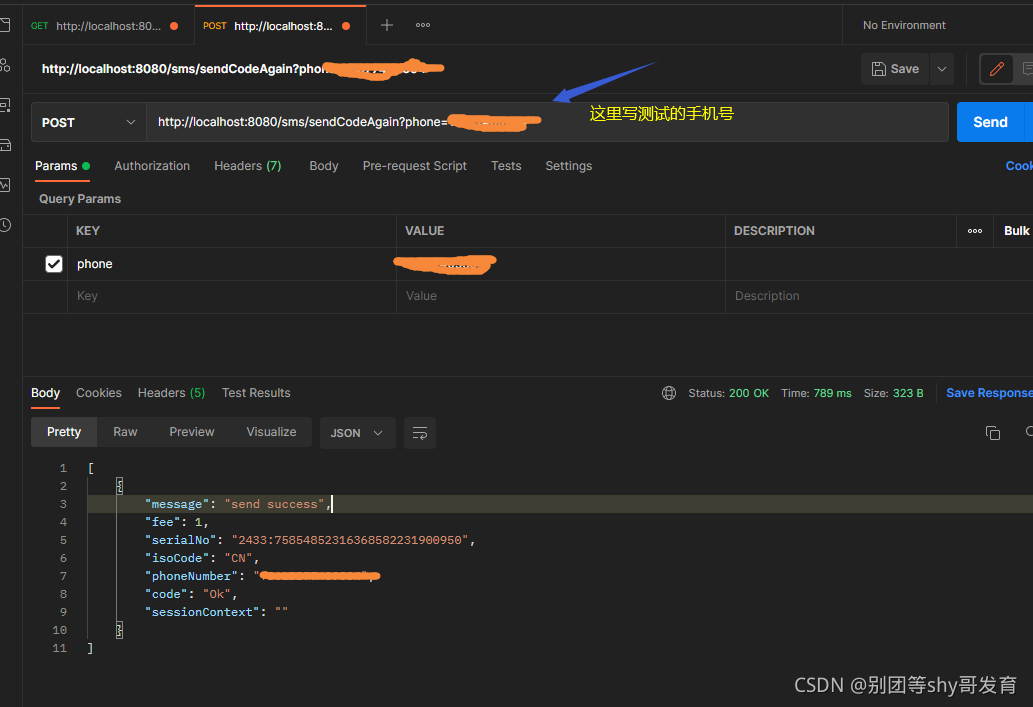Click the request title at the top

click(x=242, y=69)
